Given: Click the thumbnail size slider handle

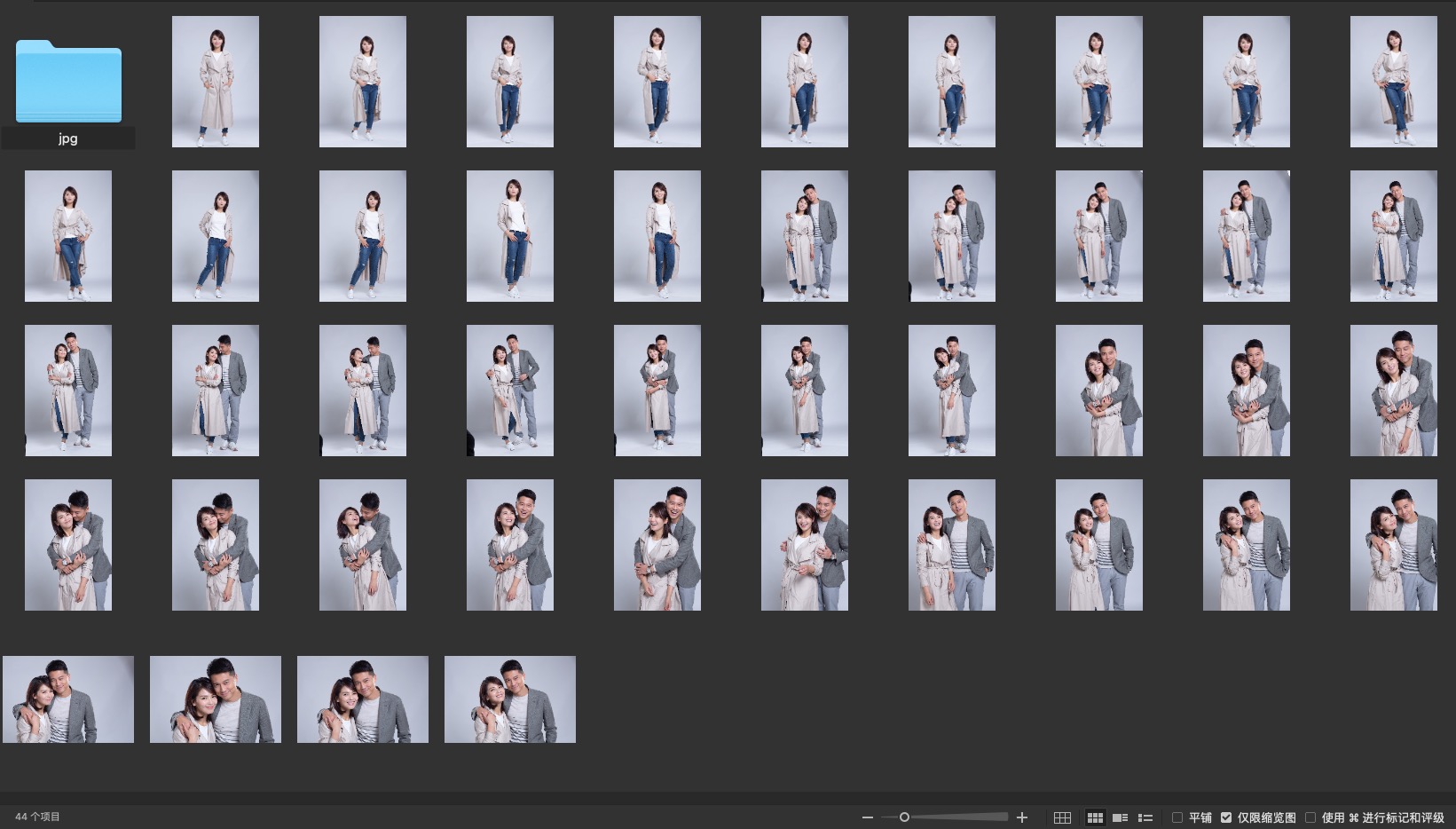Looking at the screenshot, I should tap(904, 817).
